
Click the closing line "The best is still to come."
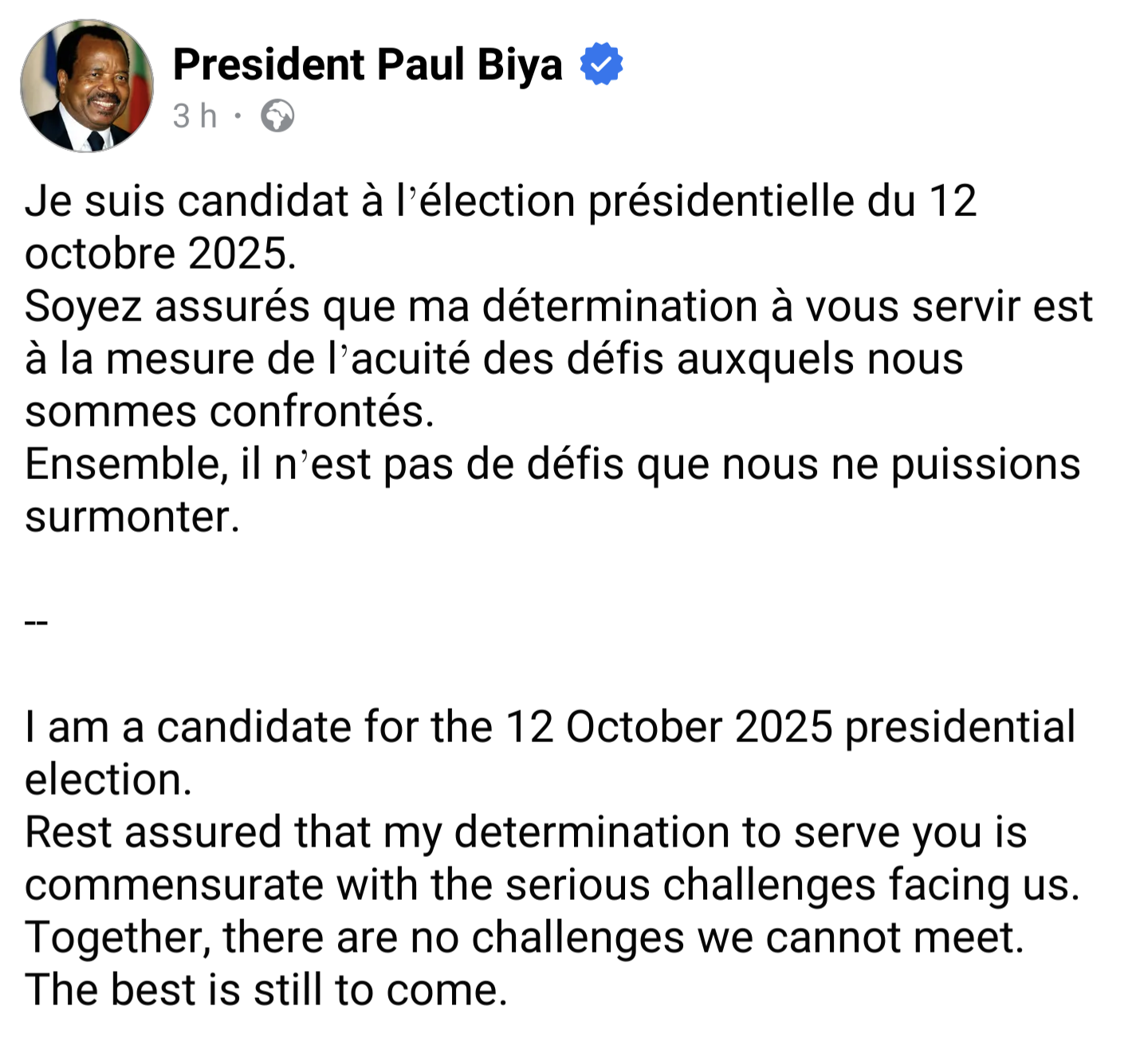tap(266, 990)
